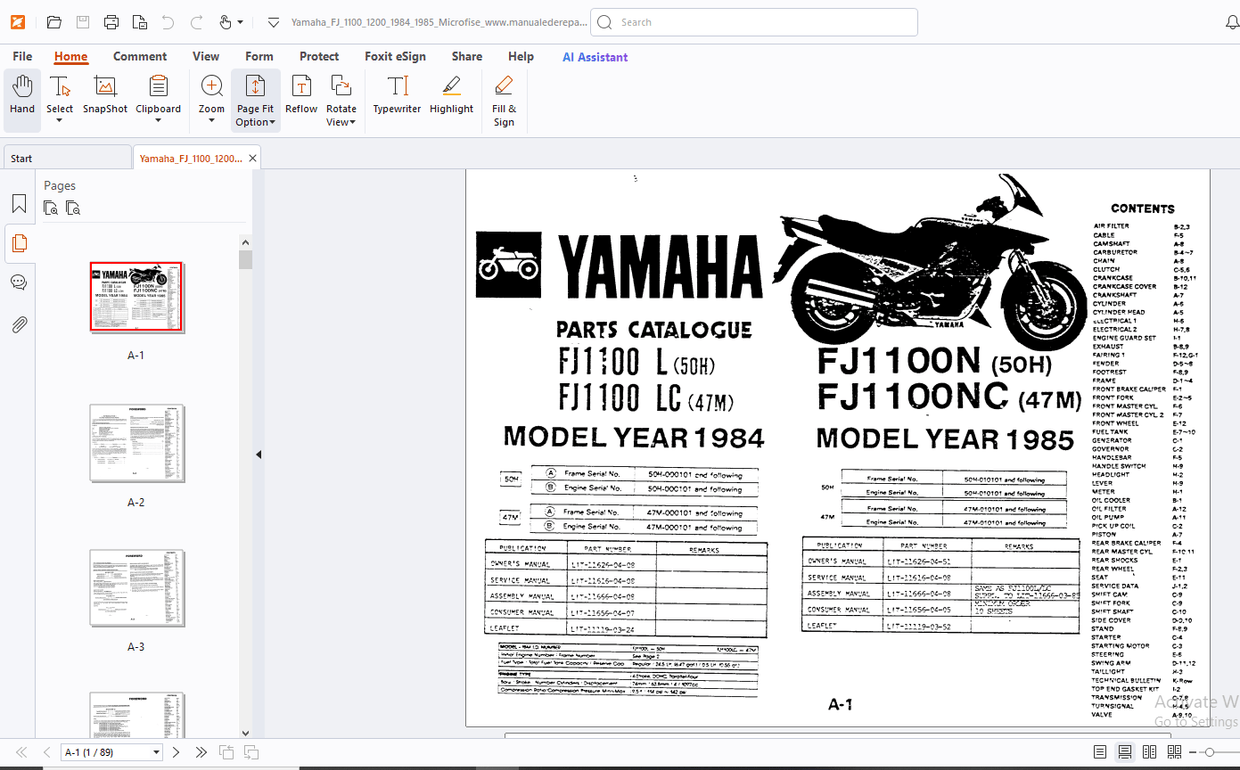The image size is (1240, 770).
Task: Open the Bookmarks panel icon
Action: coord(18,203)
